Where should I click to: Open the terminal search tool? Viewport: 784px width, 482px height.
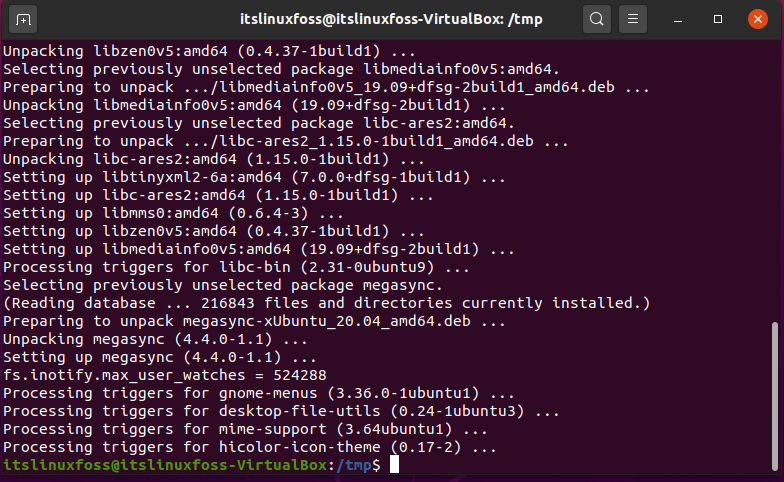click(x=596, y=19)
